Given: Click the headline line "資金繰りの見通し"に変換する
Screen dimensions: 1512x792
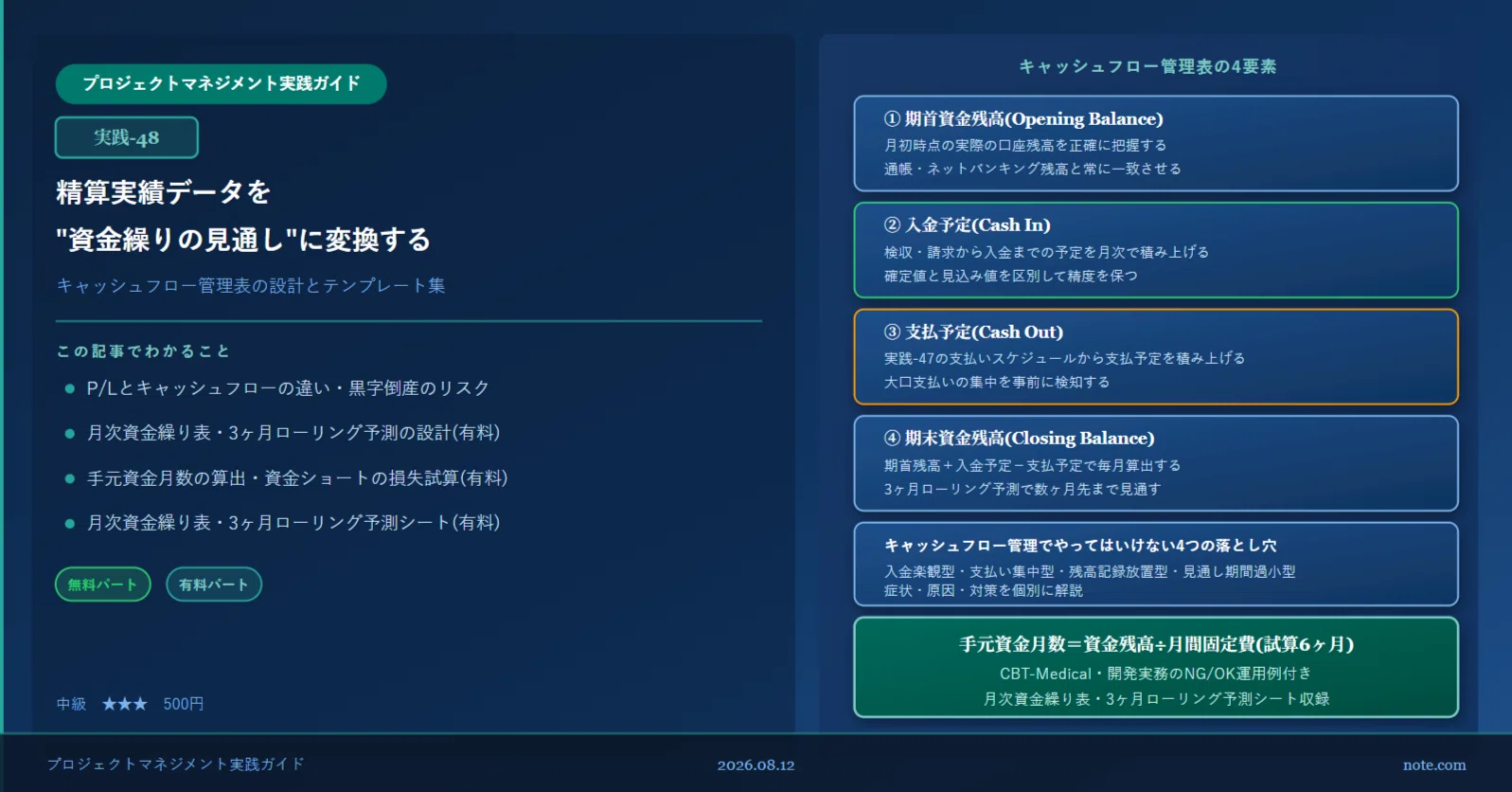Looking at the screenshot, I should pyautogui.click(x=243, y=240).
